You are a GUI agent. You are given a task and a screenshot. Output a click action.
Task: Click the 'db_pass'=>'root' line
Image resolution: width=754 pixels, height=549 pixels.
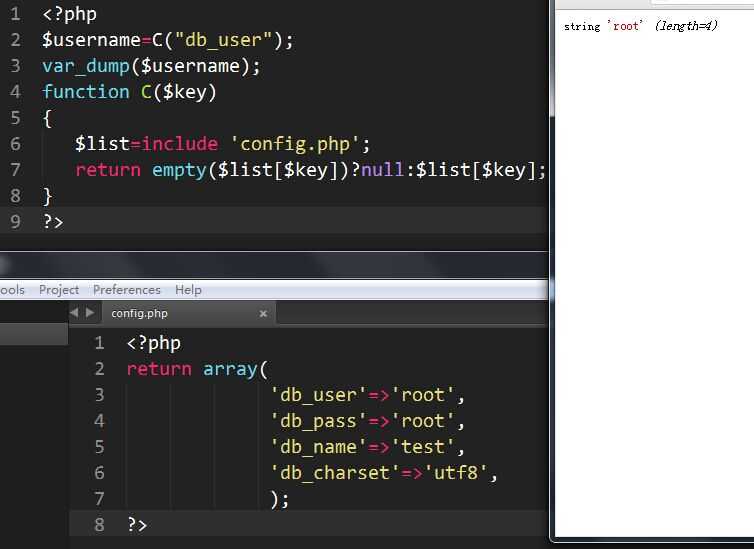pos(367,421)
